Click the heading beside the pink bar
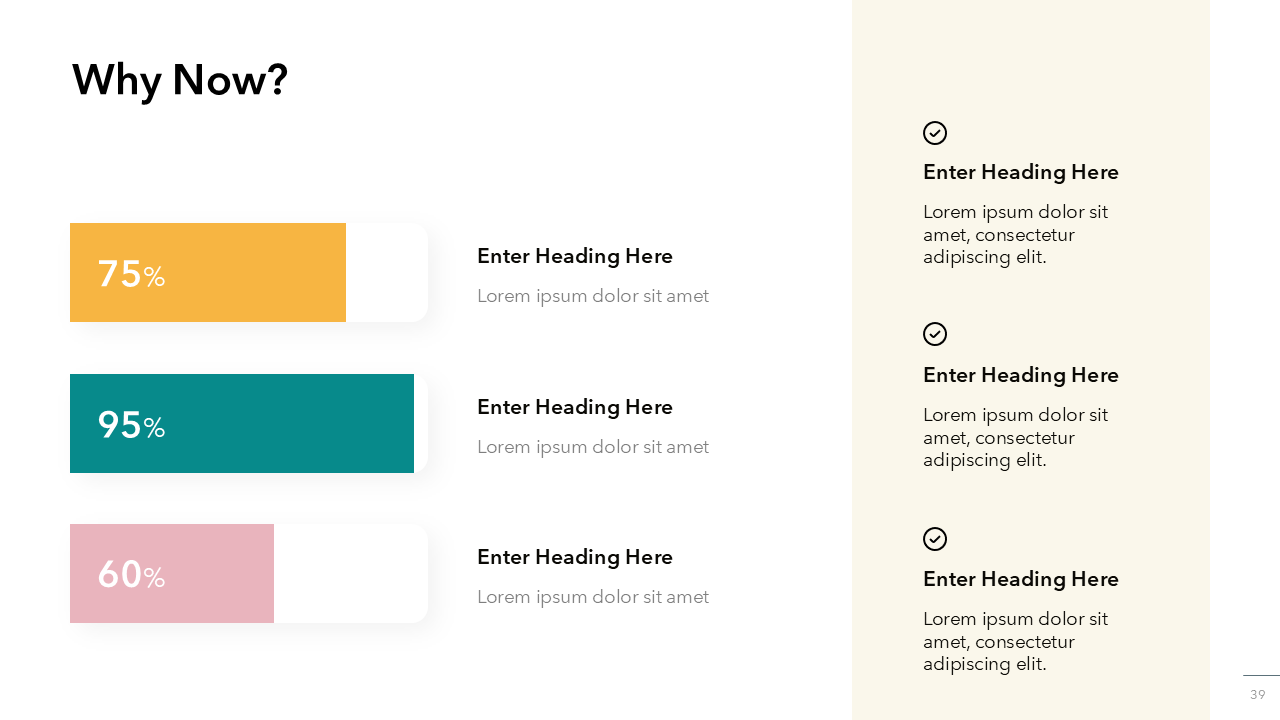Viewport: 1280px width, 720px height. [x=575, y=557]
